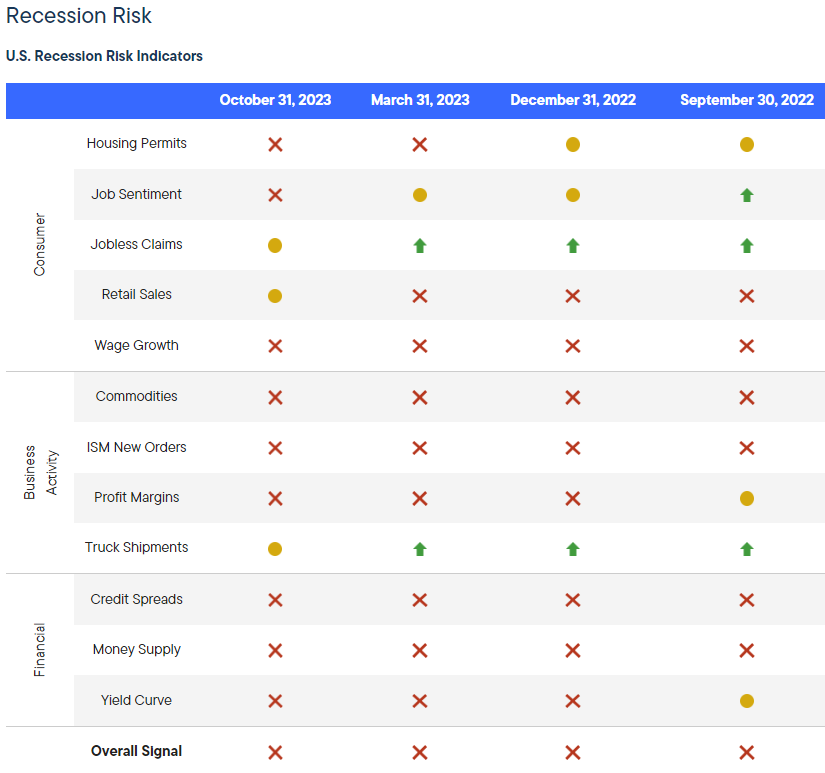Click the U.S. Recession Risk Indicators subtitle

[104, 56]
